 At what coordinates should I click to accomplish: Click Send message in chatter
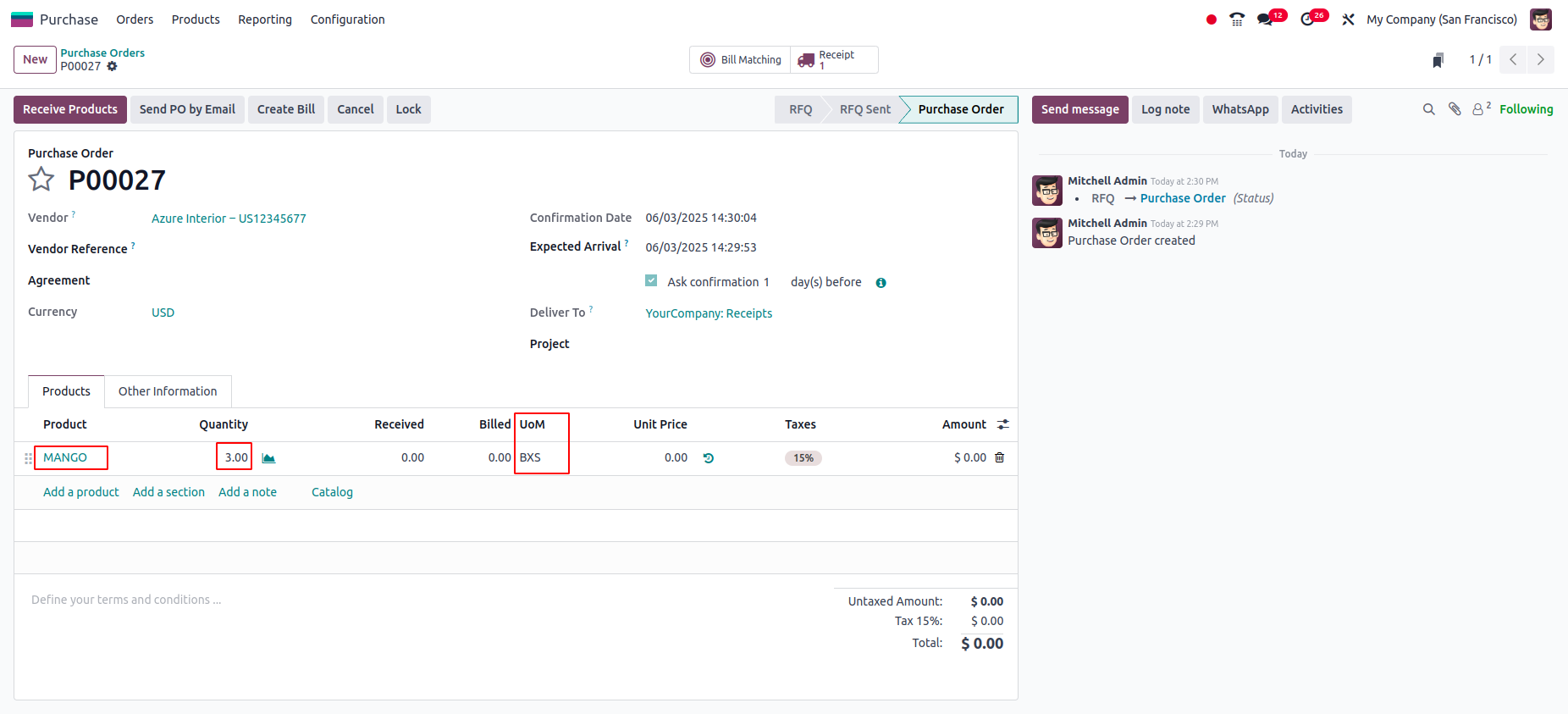click(1080, 109)
